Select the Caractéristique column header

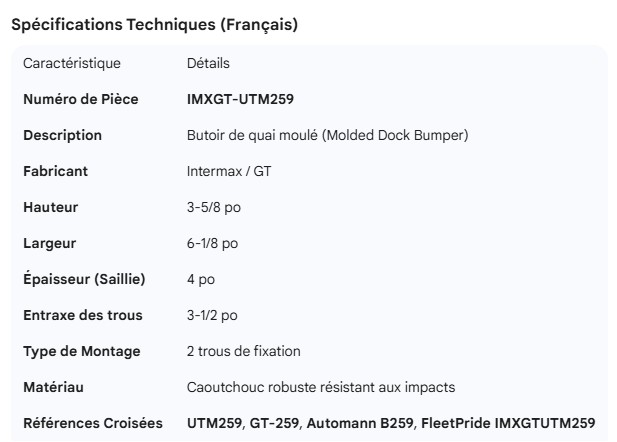pyautogui.click(x=71, y=63)
